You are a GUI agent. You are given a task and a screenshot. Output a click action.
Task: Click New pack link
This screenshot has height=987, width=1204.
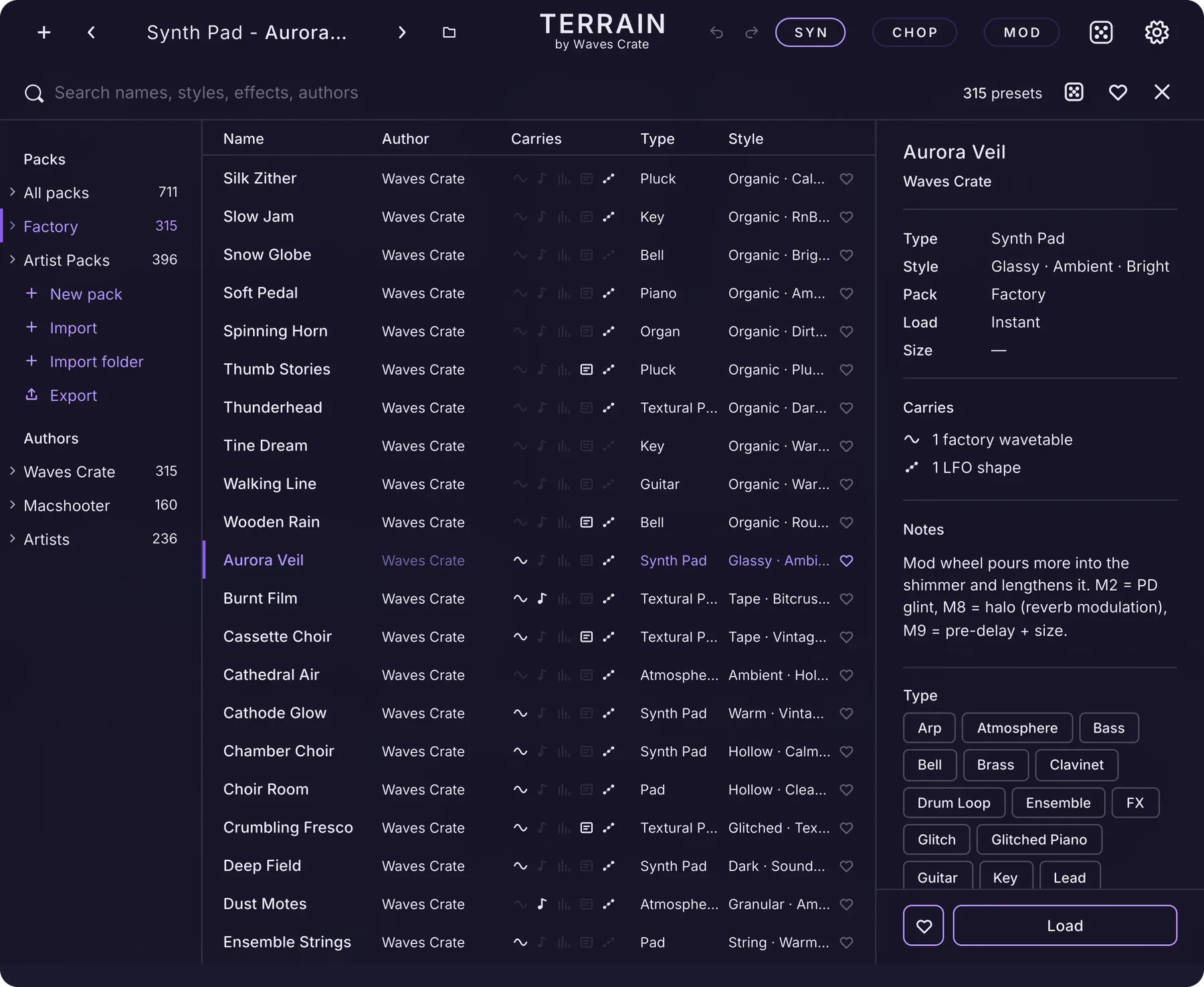(x=86, y=294)
